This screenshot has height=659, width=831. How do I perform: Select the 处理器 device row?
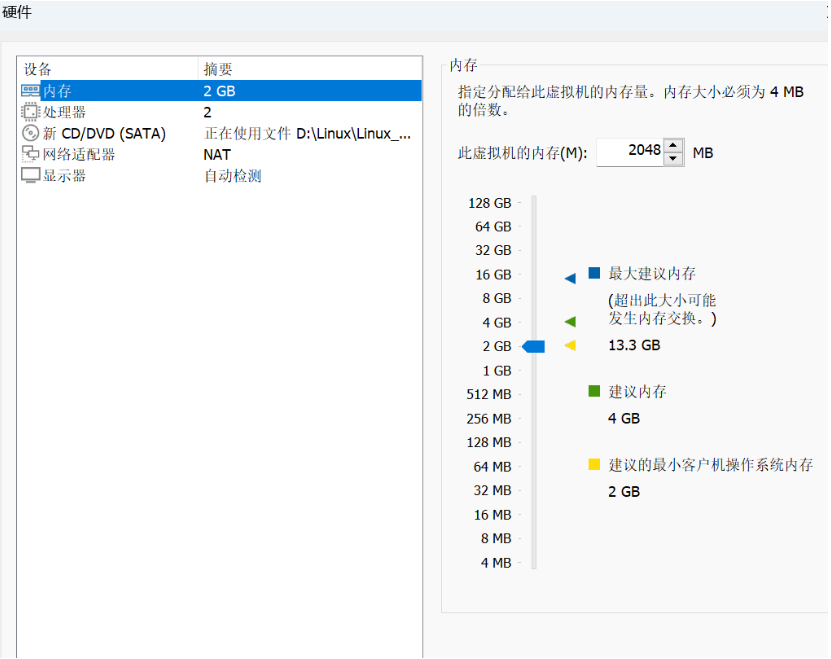(x=220, y=112)
